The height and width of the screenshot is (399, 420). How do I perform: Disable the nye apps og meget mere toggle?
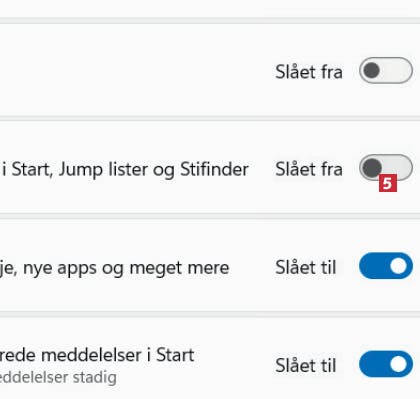[386, 266]
